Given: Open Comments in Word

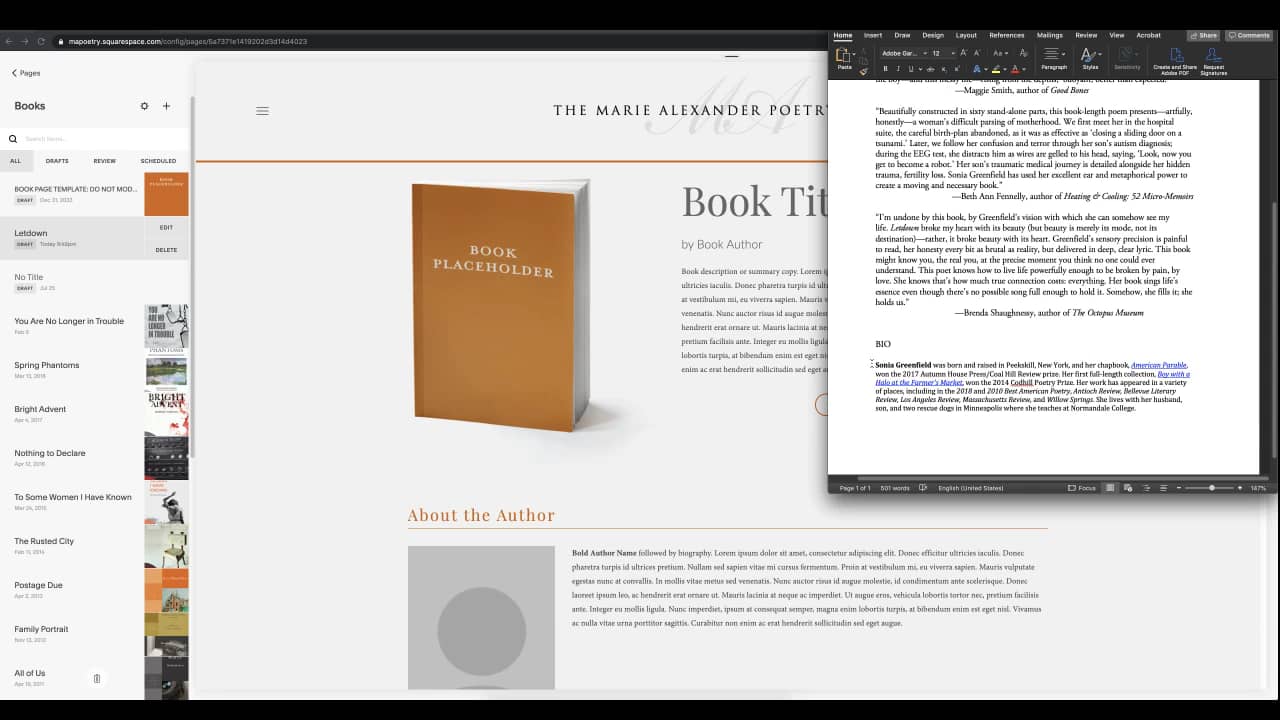Looking at the screenshot, I should pyautogui.click(x=1249, y=35).
